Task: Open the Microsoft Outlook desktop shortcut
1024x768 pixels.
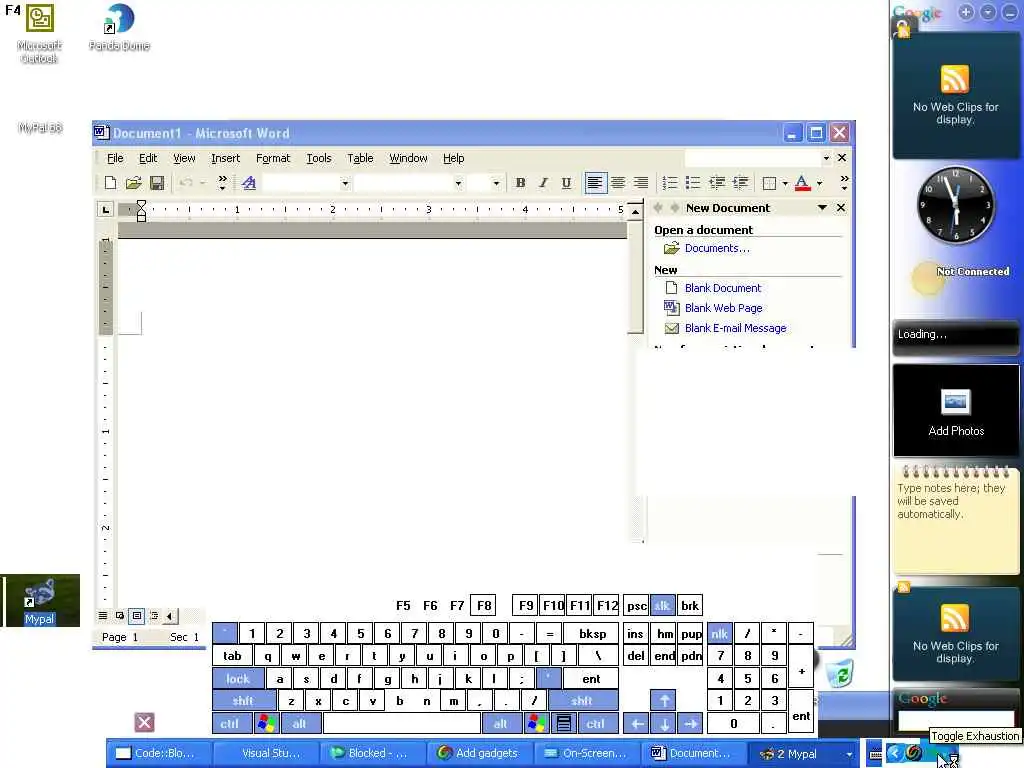Action: pyautogui.click(x=39, y=33)
